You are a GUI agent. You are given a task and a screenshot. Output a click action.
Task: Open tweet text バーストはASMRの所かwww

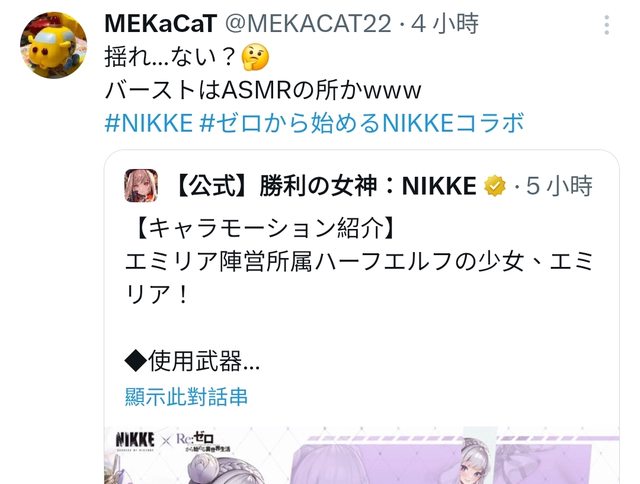click(263, 90)
